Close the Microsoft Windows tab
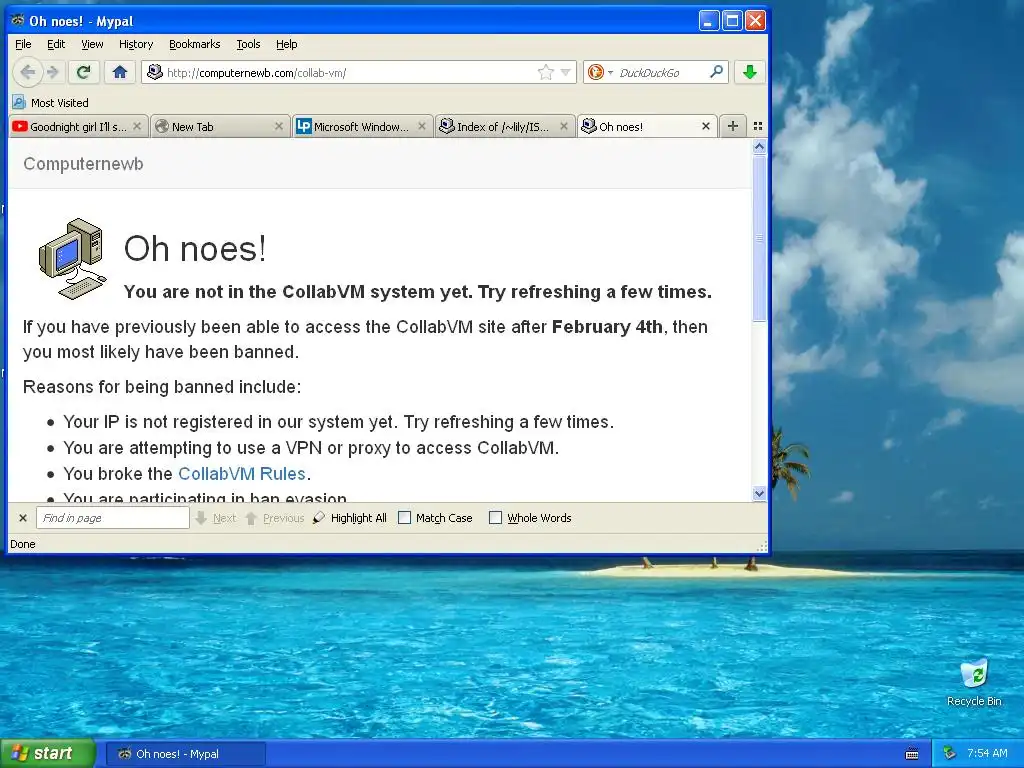1024x768 pixels. pyautogui.click(x=422, y=126)
